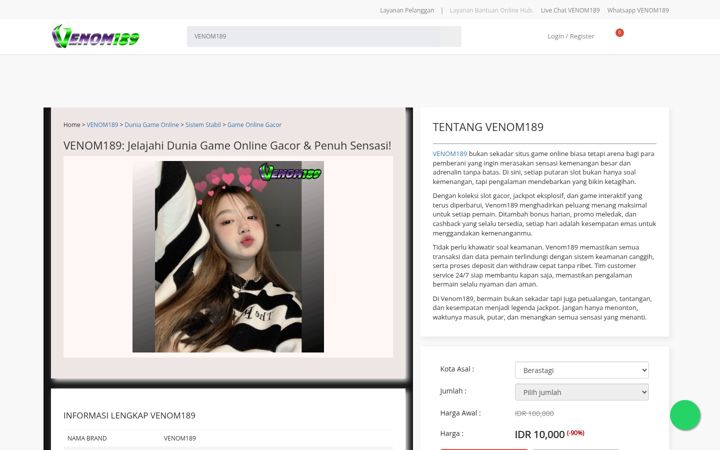The image size is (720, 450).
Task: Expand the Kota Asal Berastagi dropdown
Action: tap(582, 370)
